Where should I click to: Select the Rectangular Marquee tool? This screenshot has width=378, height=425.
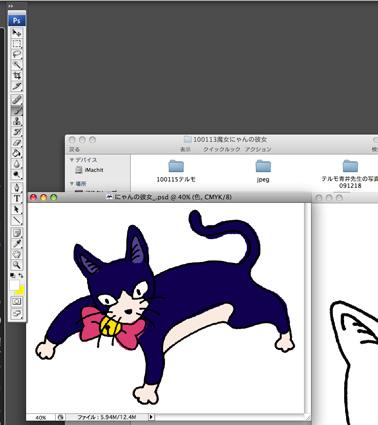pos(16,44)
